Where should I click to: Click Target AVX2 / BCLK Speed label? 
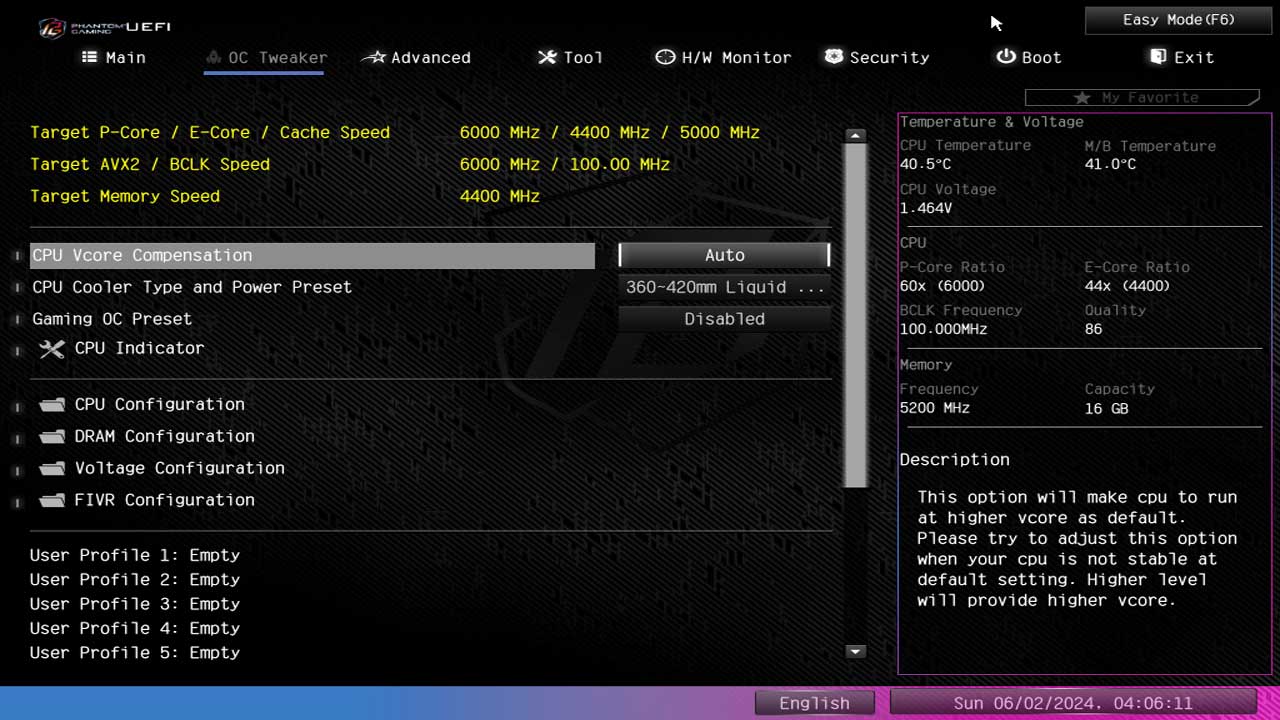click(150, 164)
